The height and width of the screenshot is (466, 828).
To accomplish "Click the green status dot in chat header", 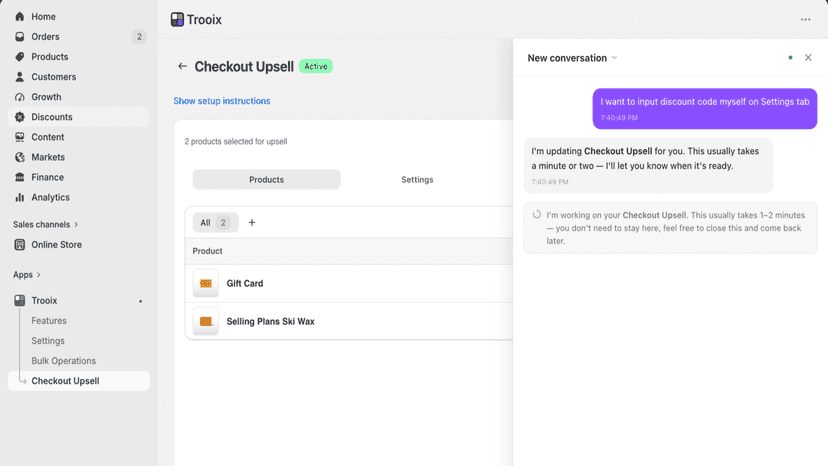I will pos(791,58).
